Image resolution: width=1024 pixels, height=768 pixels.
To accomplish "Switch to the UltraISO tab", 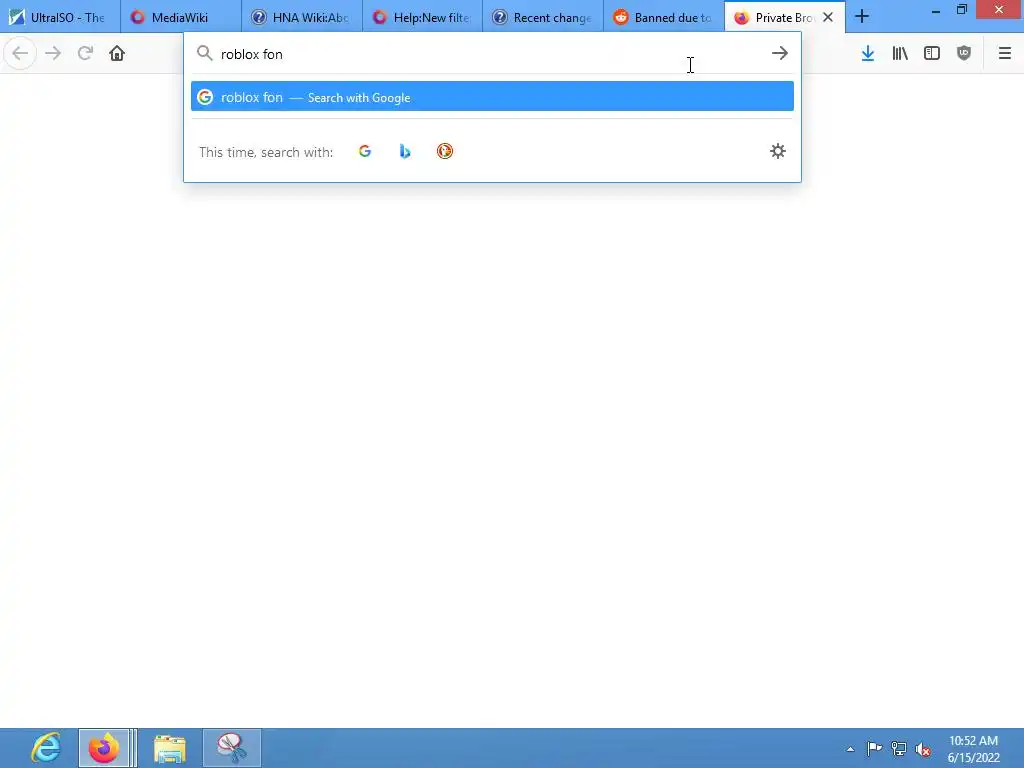I will pos(60,18).
